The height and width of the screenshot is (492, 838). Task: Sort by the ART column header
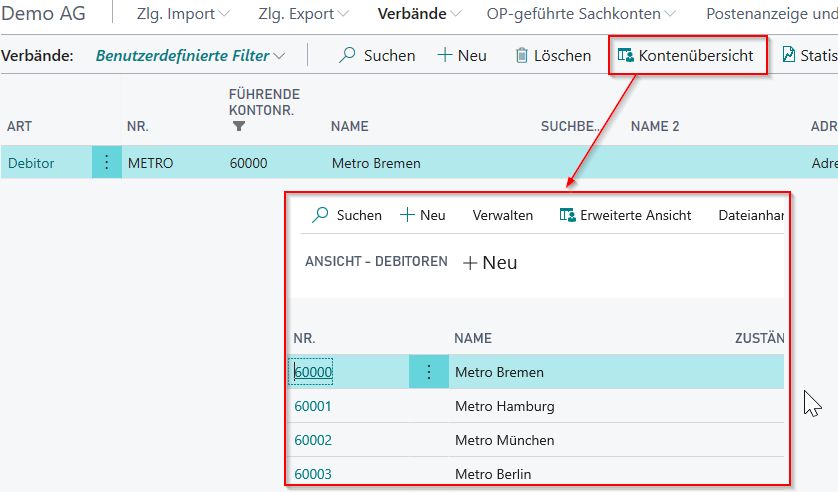tap(19, 127)
